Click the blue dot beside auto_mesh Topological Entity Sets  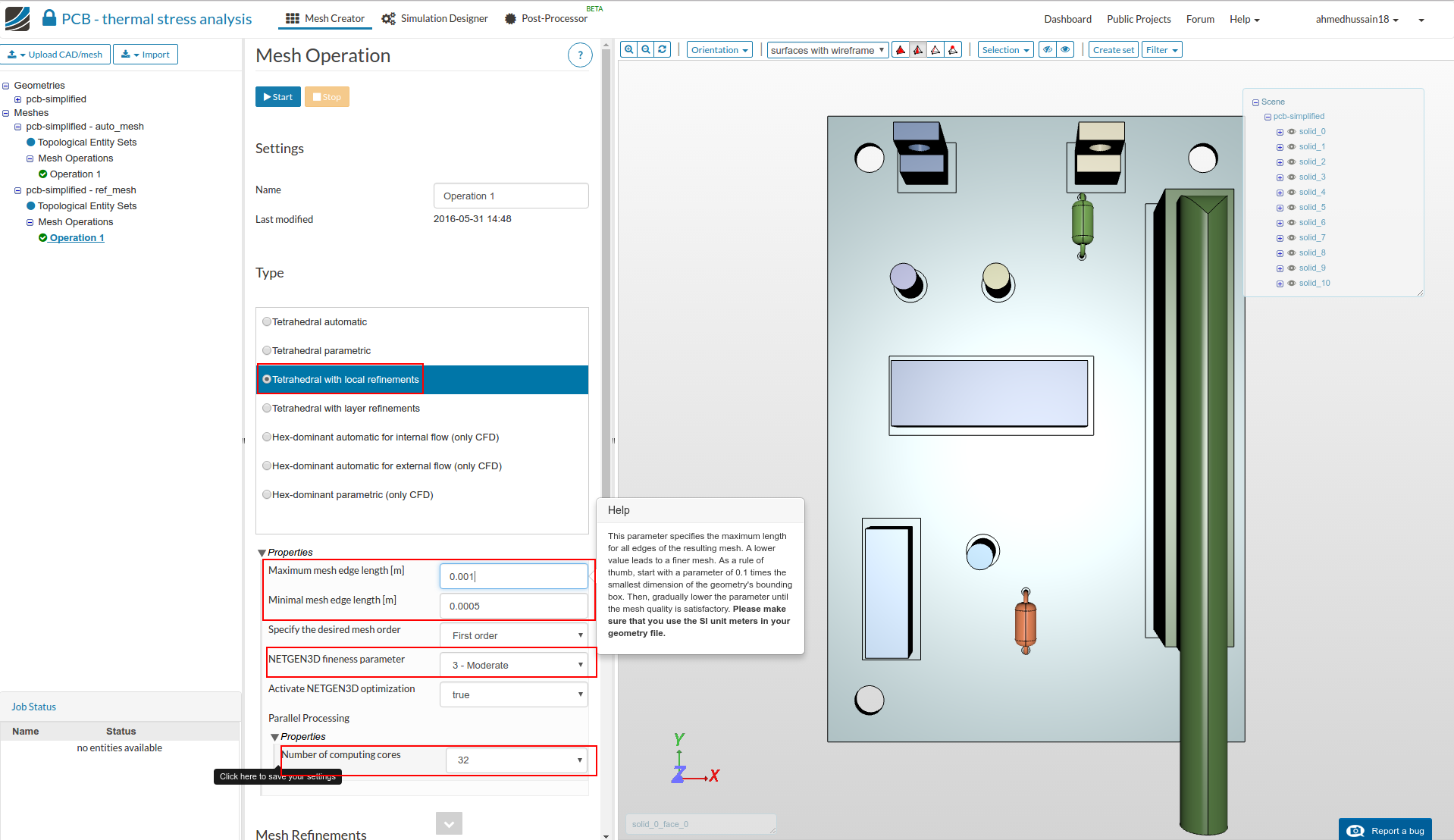(31, 143)
